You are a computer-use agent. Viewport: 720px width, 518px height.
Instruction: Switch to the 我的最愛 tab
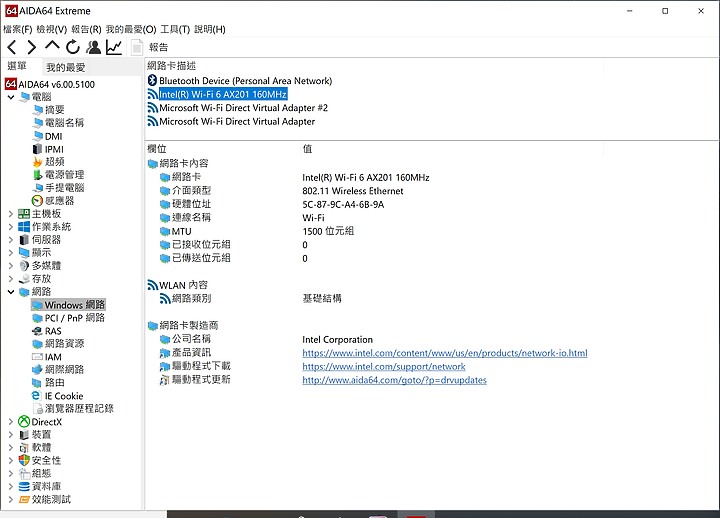click(x=66, y=68)
